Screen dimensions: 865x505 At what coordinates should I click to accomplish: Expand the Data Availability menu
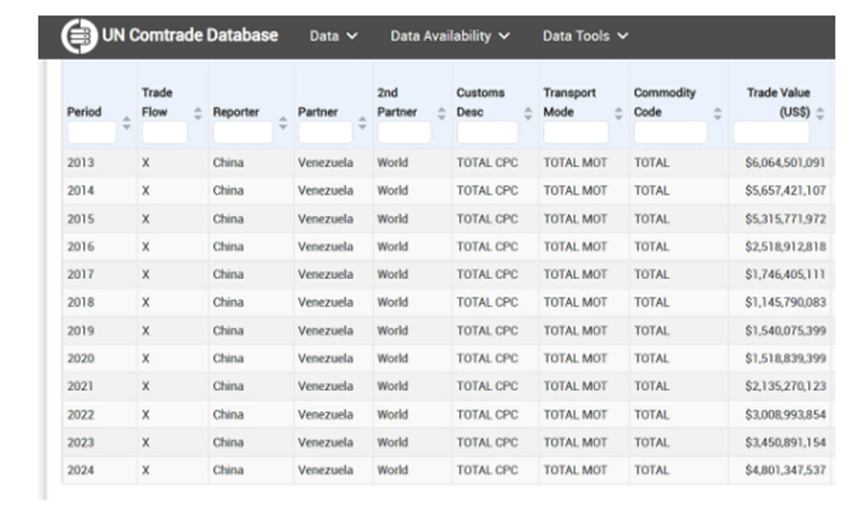450,36
